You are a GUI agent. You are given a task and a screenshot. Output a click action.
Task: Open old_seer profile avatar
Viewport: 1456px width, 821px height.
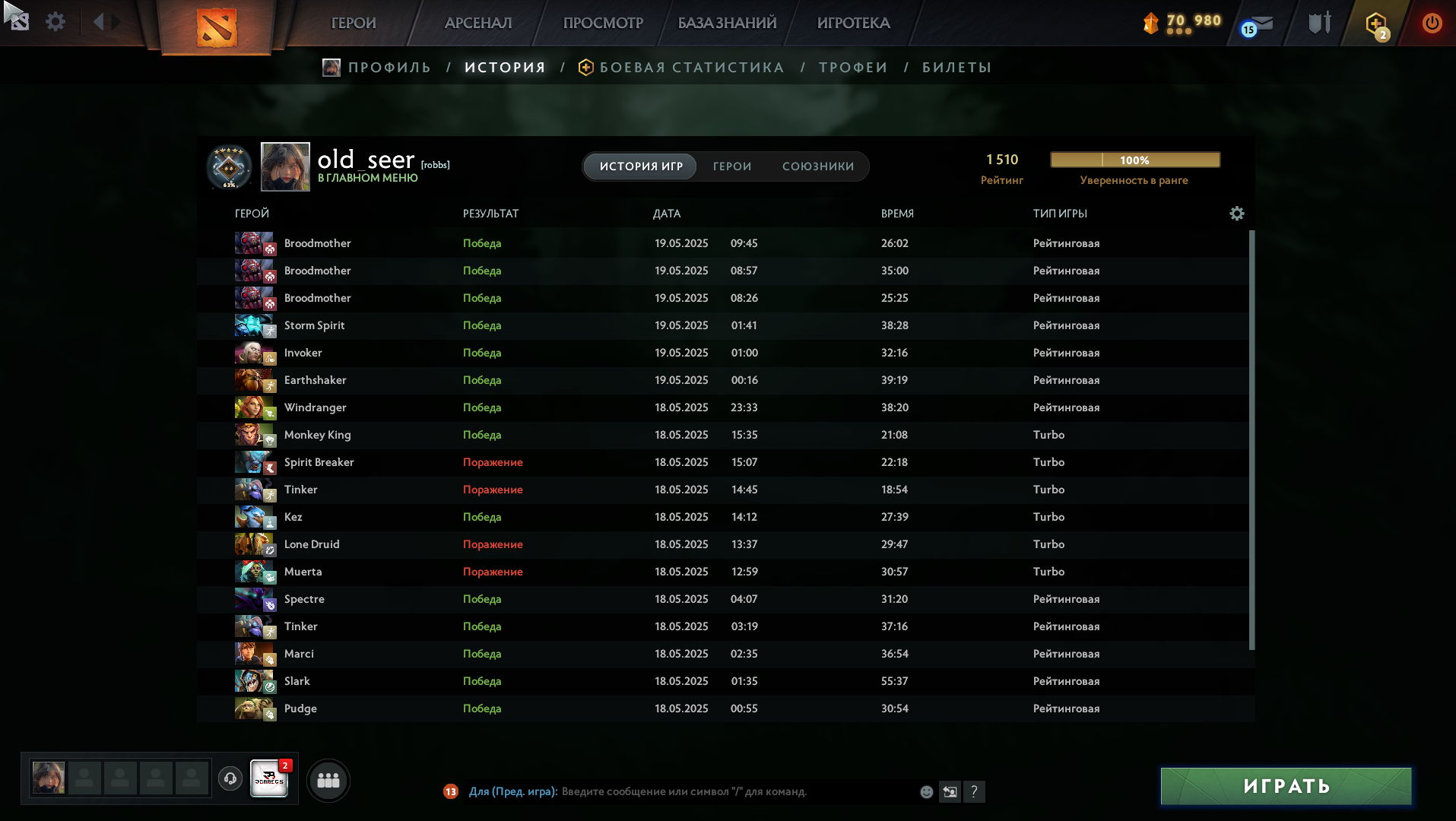pyautogui.click(x=285, y=166)
